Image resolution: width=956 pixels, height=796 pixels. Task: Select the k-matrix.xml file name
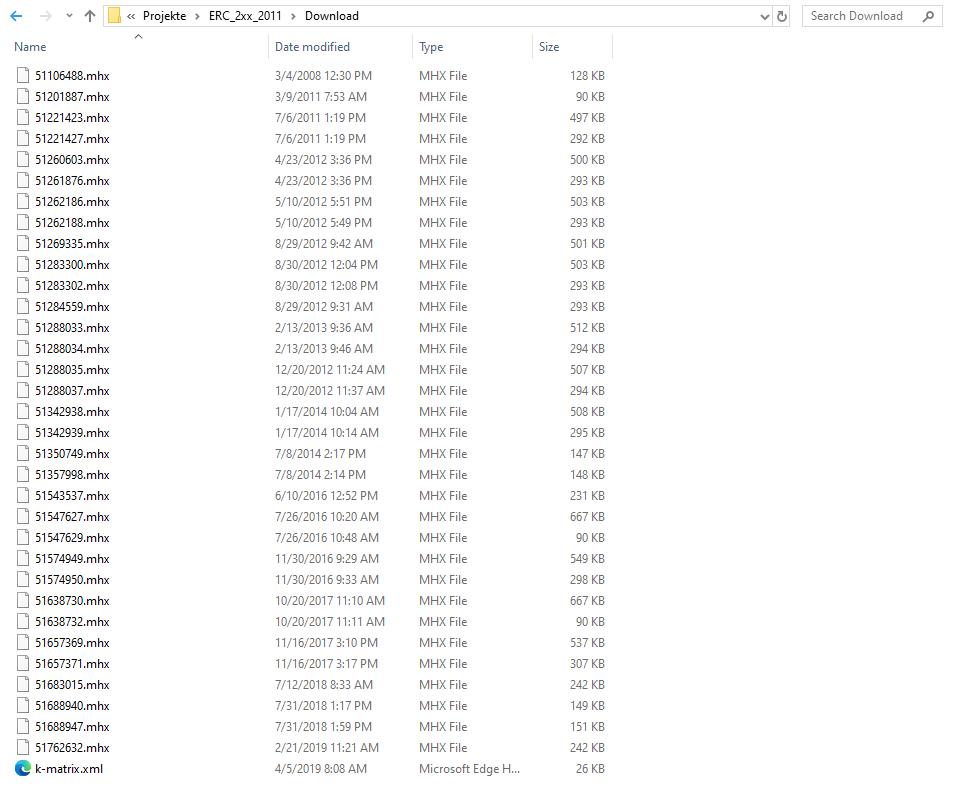[x=69, y=769]
